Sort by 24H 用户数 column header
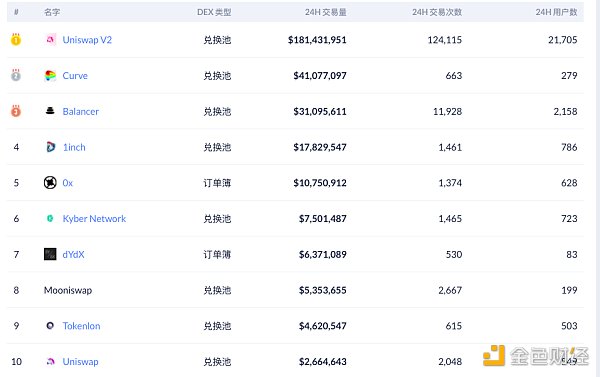 [x=556, y=12]
